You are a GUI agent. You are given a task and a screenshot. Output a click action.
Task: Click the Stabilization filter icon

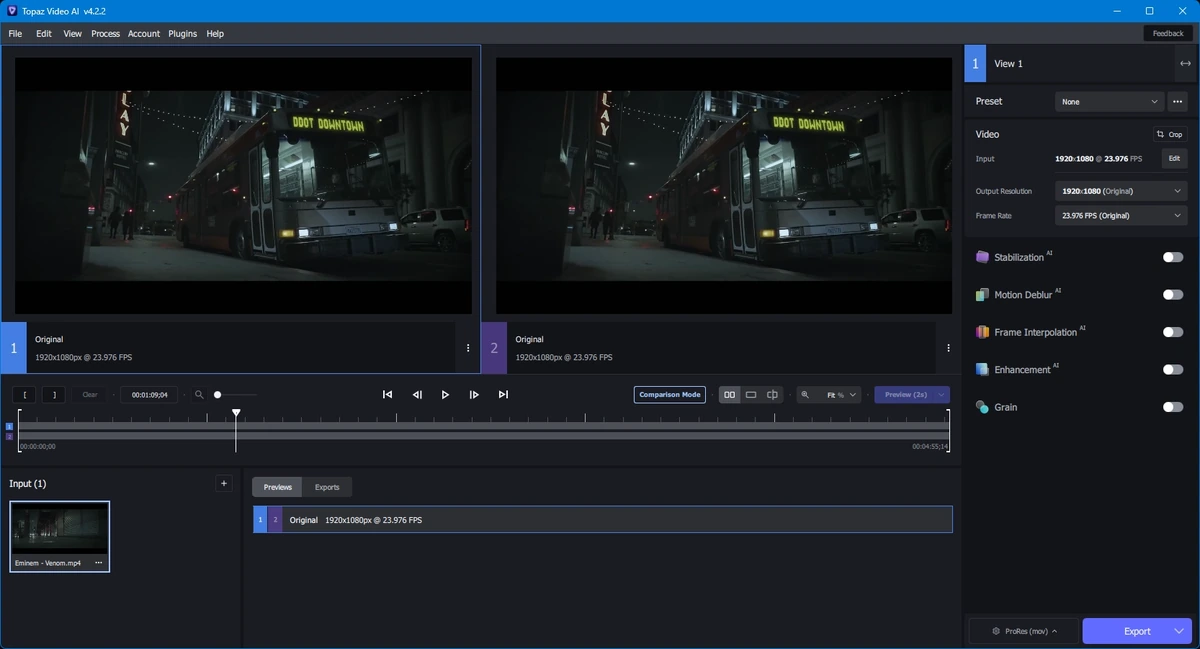982,257
